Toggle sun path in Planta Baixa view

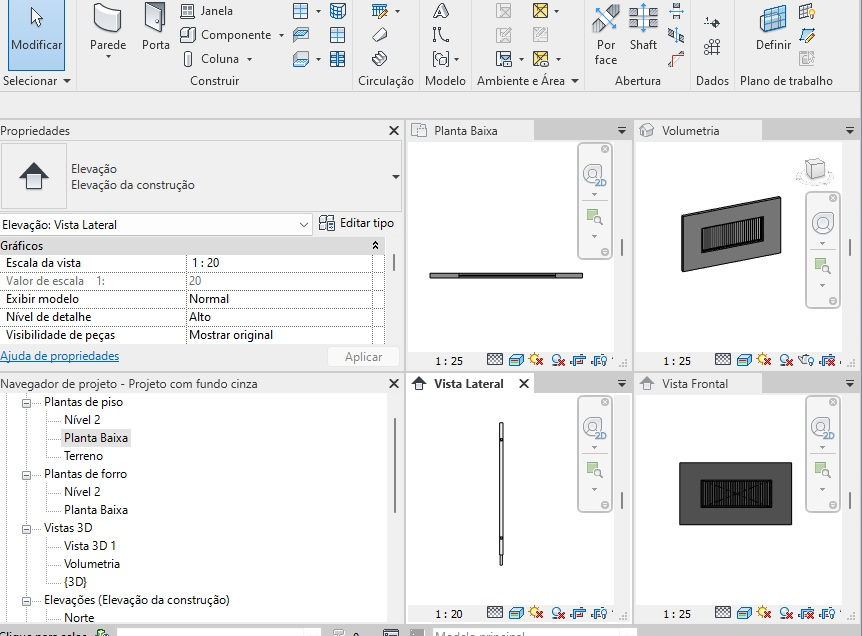coord(536,360)
